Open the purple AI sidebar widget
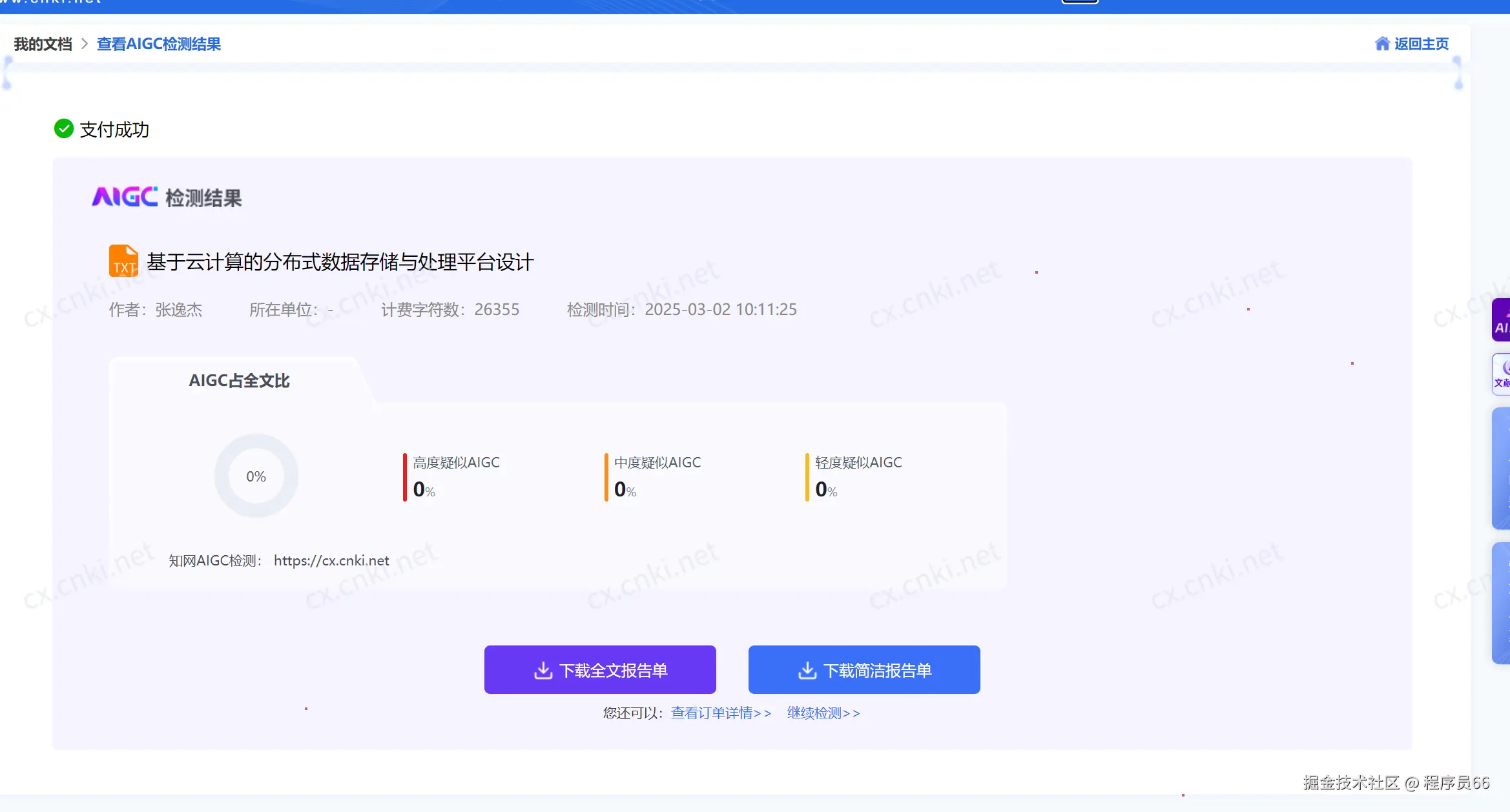The image size is (1510, 812). point(1501,320)
